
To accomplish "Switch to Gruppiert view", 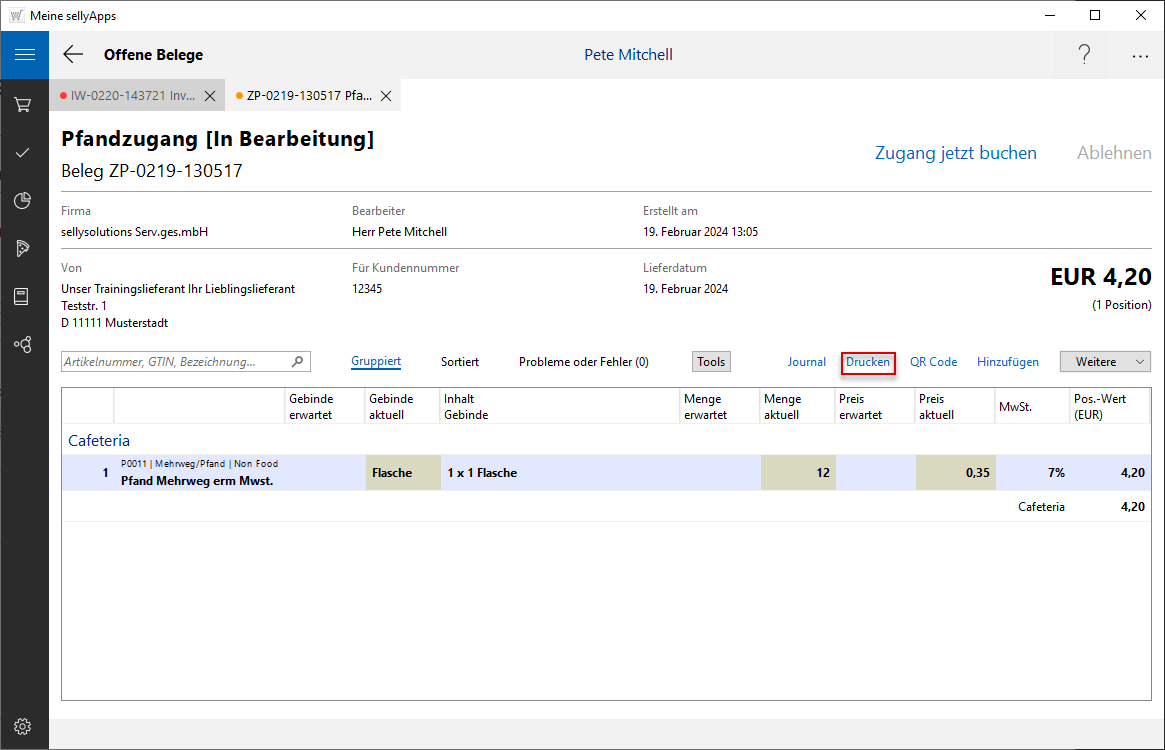I will [376, 362].
